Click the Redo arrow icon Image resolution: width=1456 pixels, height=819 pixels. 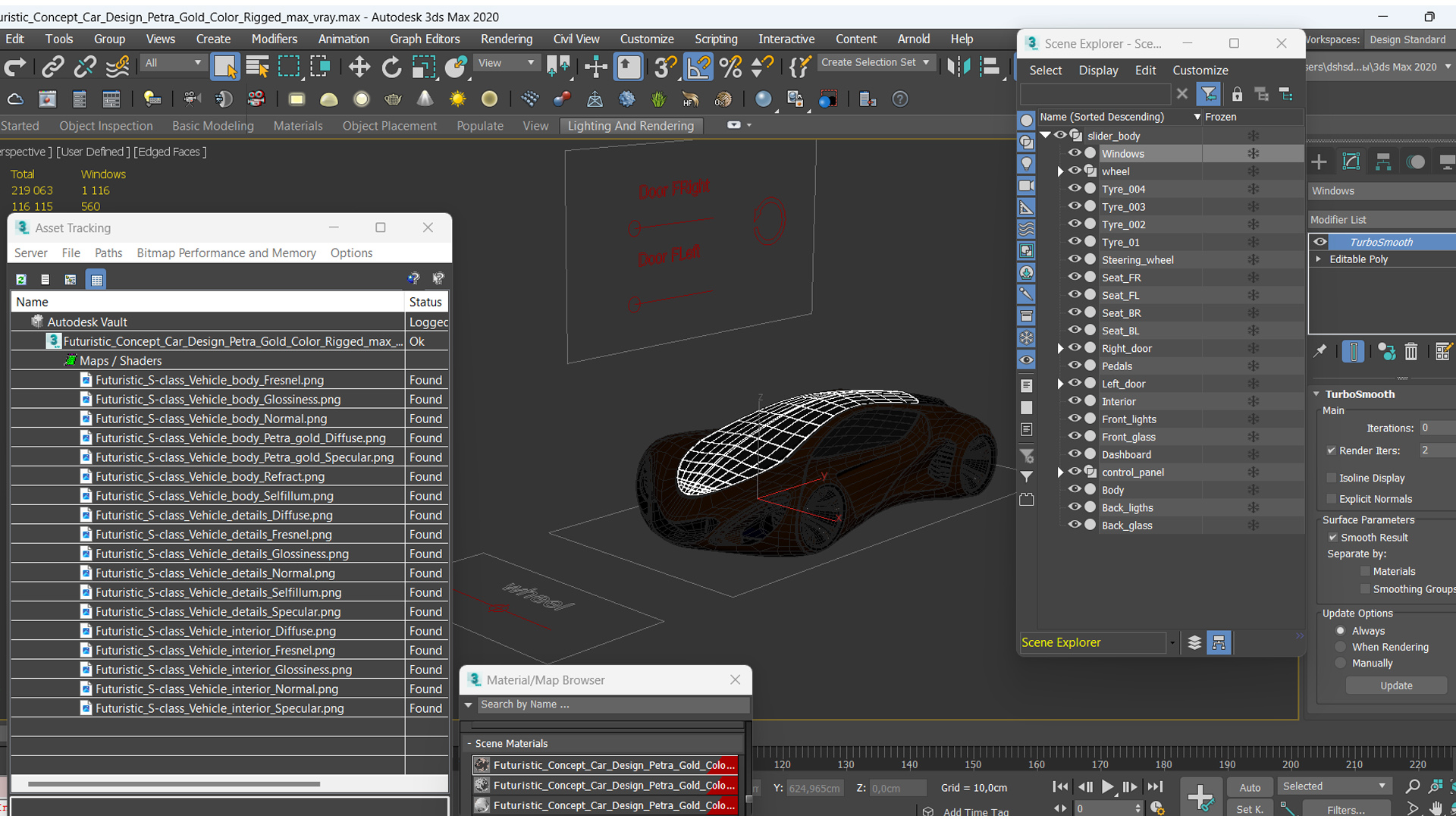(x=15, y=67)
